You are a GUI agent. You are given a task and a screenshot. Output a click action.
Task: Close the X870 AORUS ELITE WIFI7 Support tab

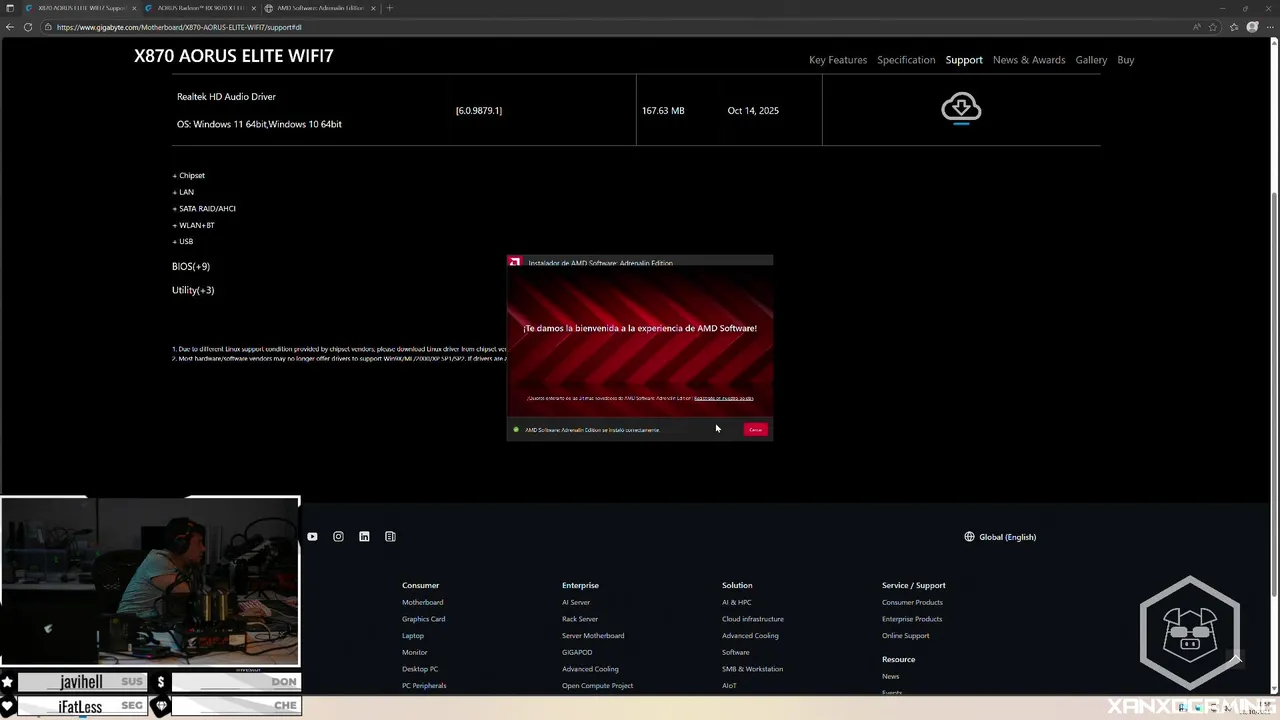pyautogui.click(x=132, y=8)
